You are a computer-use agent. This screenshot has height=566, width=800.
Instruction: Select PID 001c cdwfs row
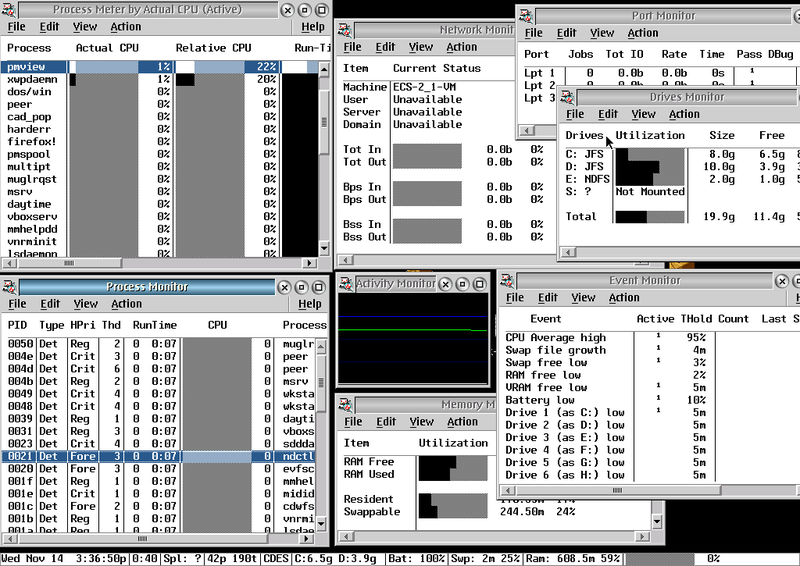pos(159,506)
